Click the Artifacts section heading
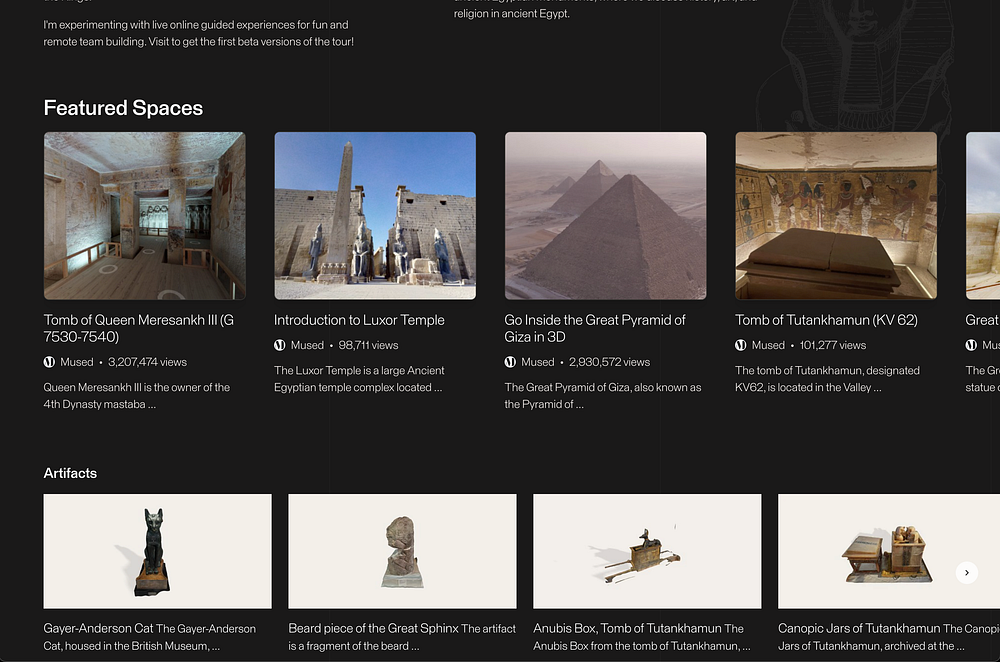The width and height of the screenshot is (1000, 662). (70, 473)
